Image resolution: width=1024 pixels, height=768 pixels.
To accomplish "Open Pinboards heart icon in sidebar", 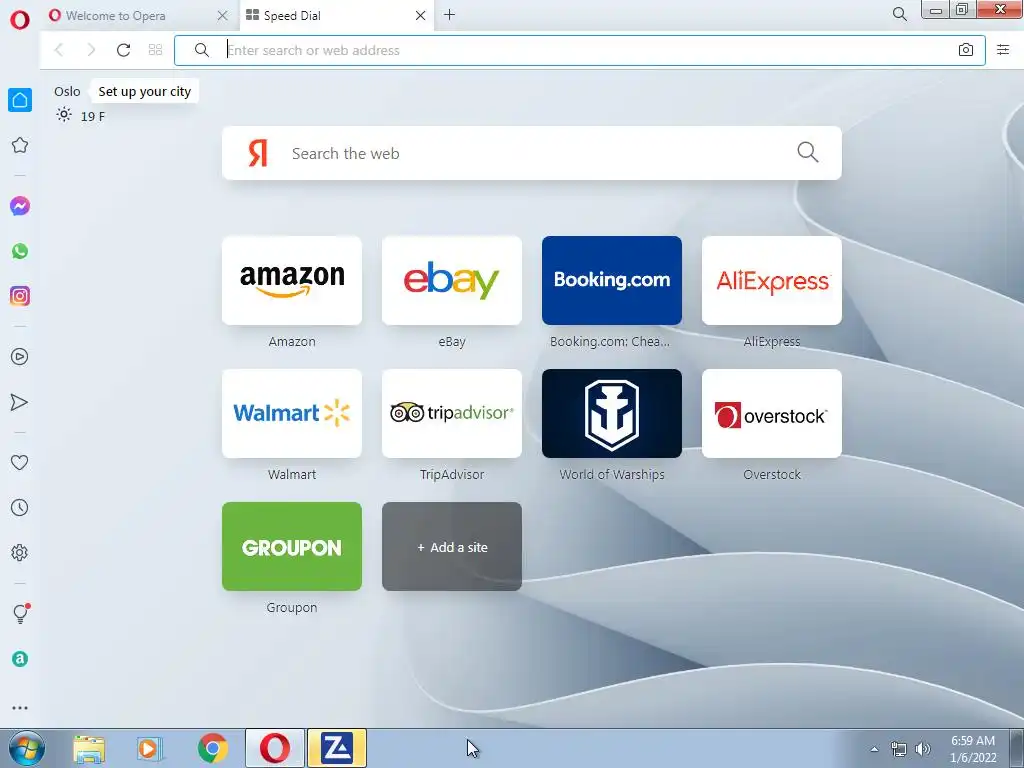I will click(20, 462).
